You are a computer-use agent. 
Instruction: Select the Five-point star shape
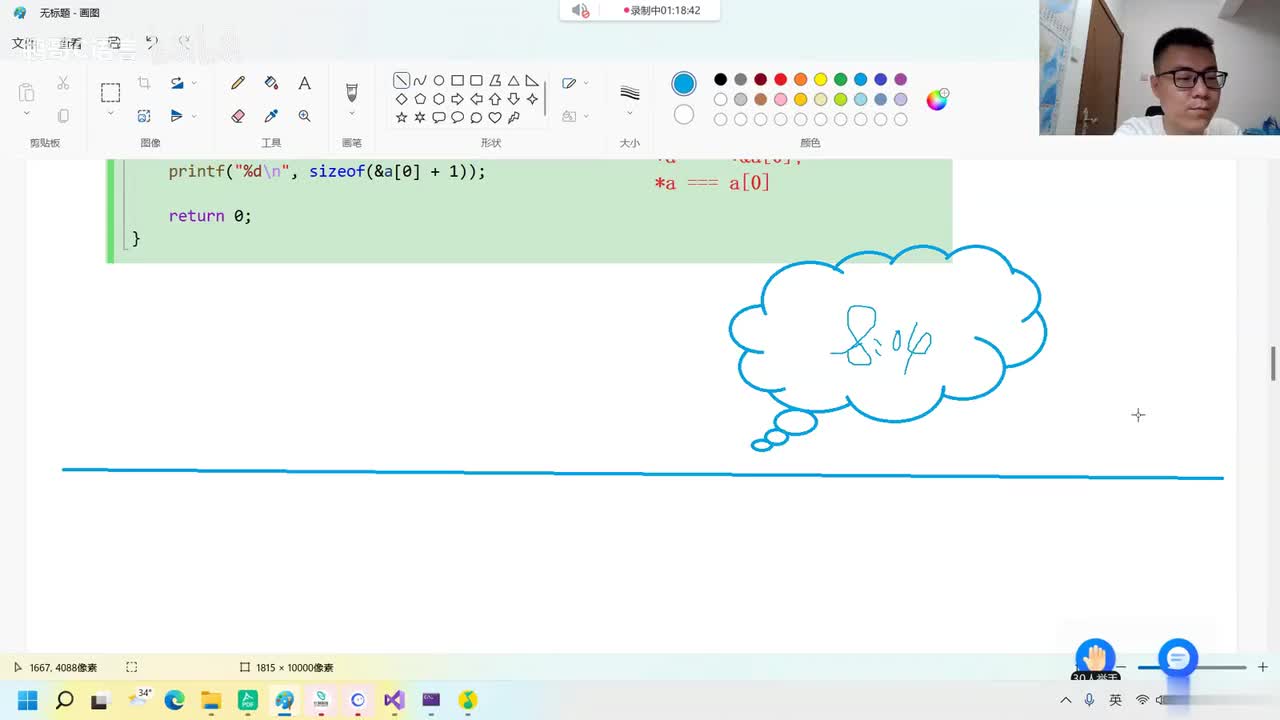point(401,117)
